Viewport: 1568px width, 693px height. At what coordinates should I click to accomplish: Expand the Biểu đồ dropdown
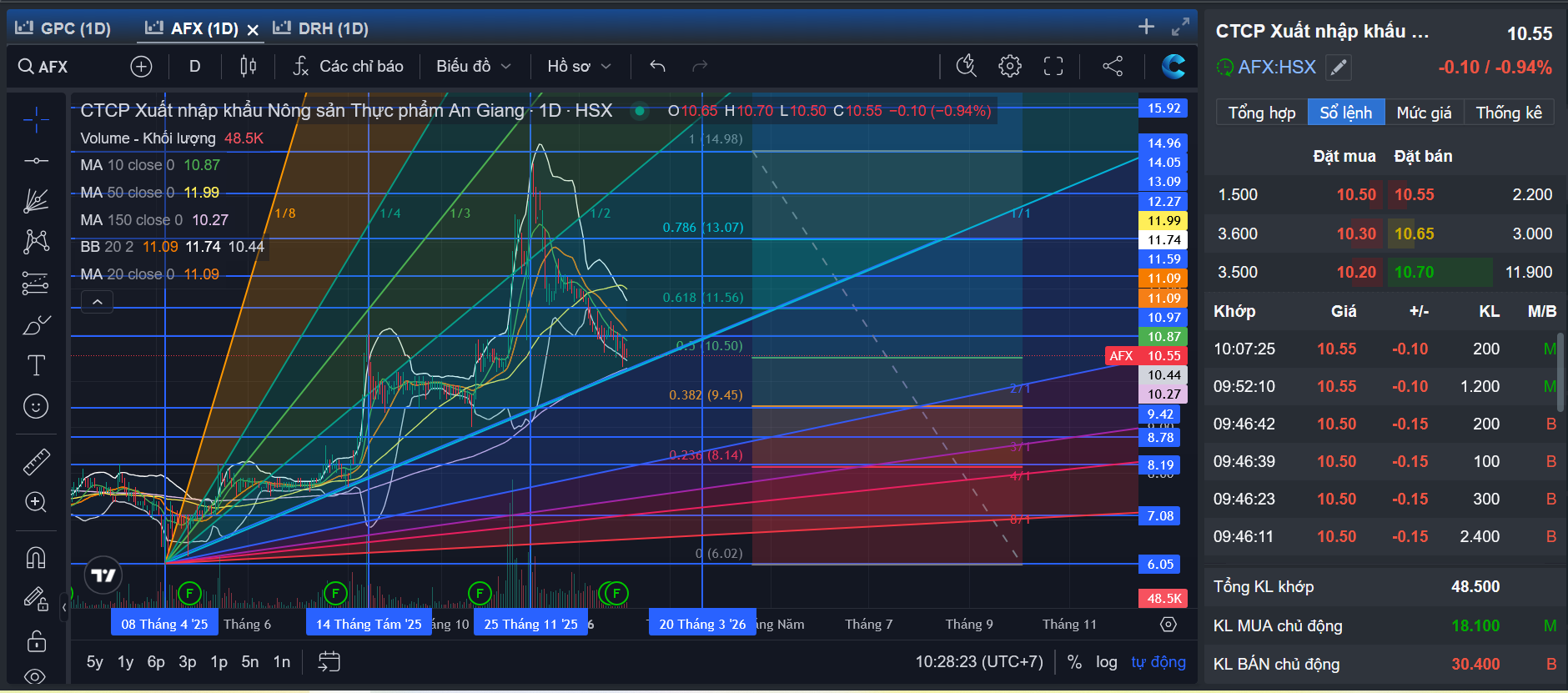(x=473, y=67)
